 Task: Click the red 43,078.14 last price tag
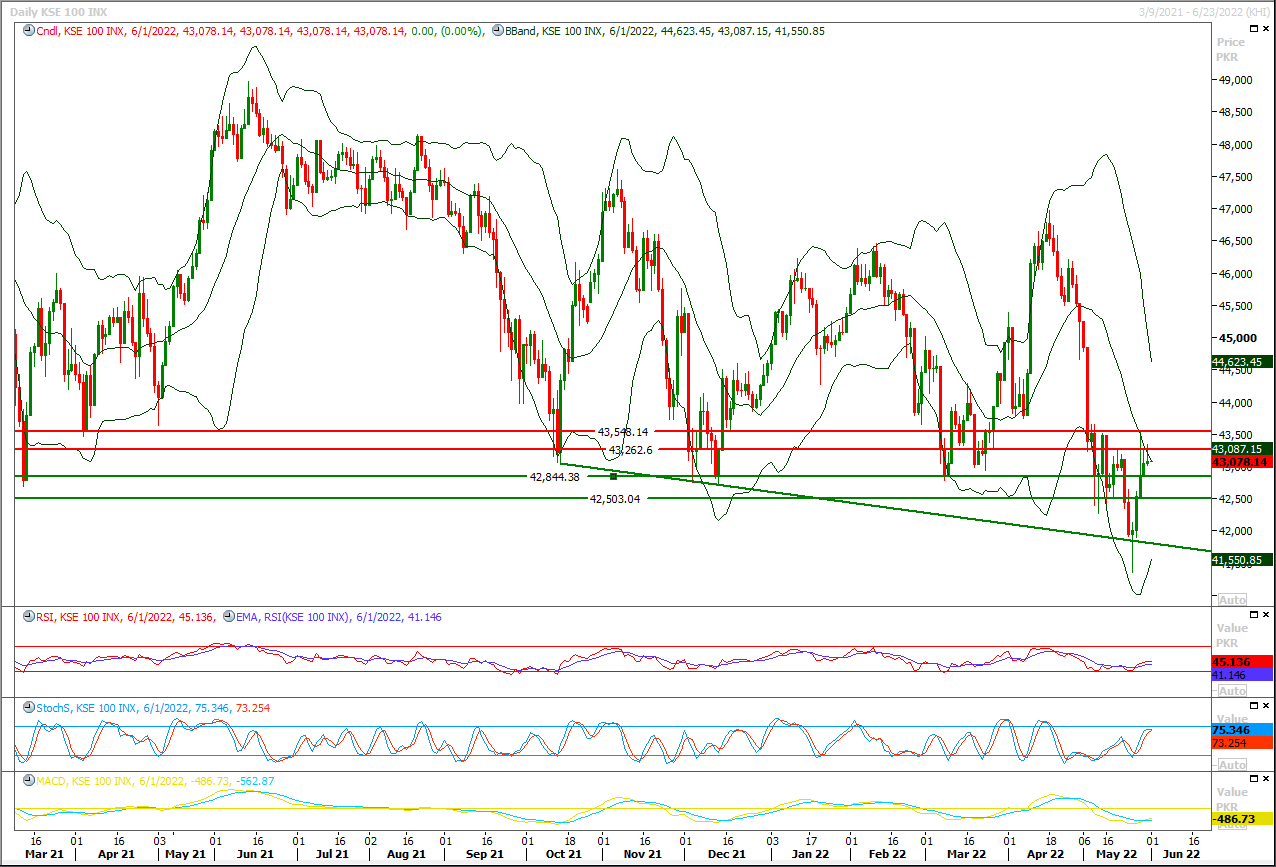[x=1241, y=462]
